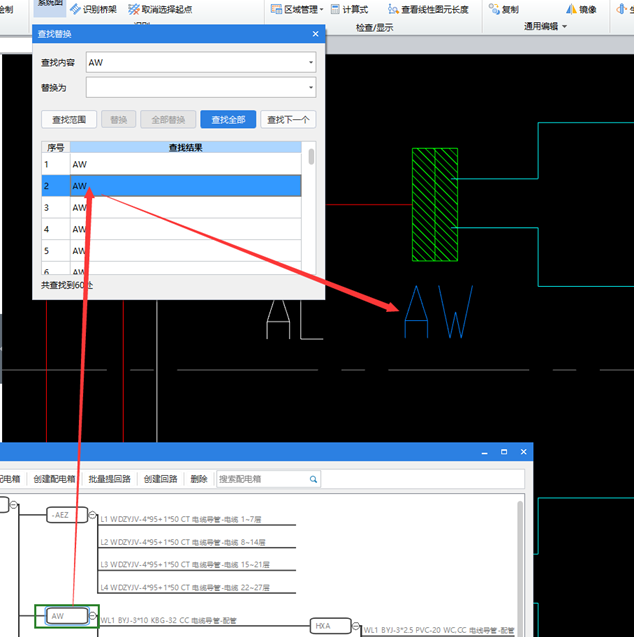Click the 查找全部 button
This screenshot has width=634, height=637.
coord(227,119)
